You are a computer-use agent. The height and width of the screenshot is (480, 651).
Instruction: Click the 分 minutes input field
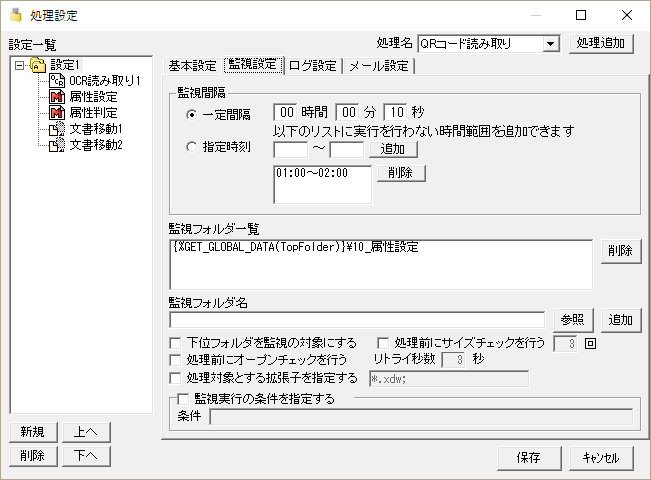coord(348,112)
